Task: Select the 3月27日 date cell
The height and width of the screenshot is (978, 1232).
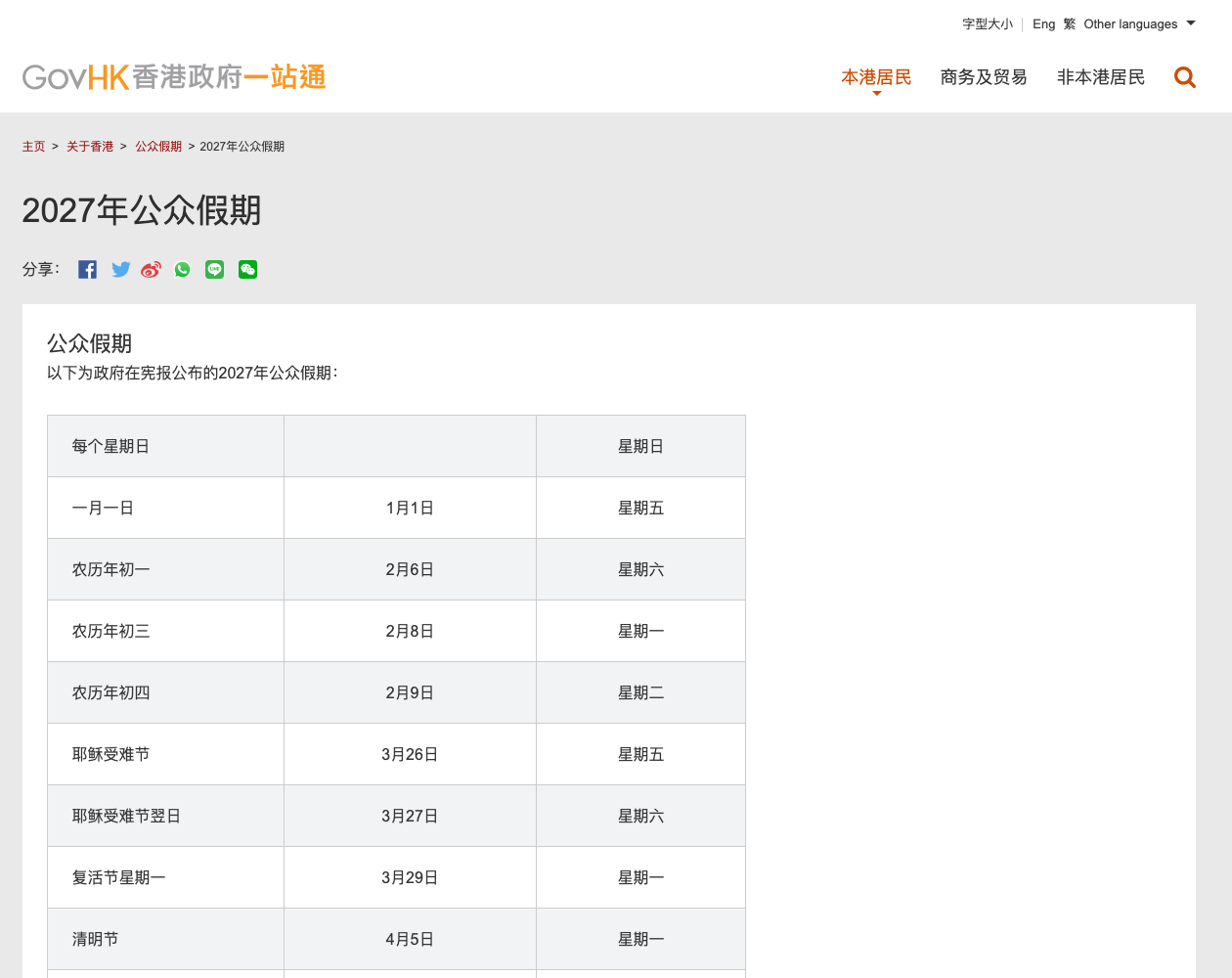Action: 410,816
